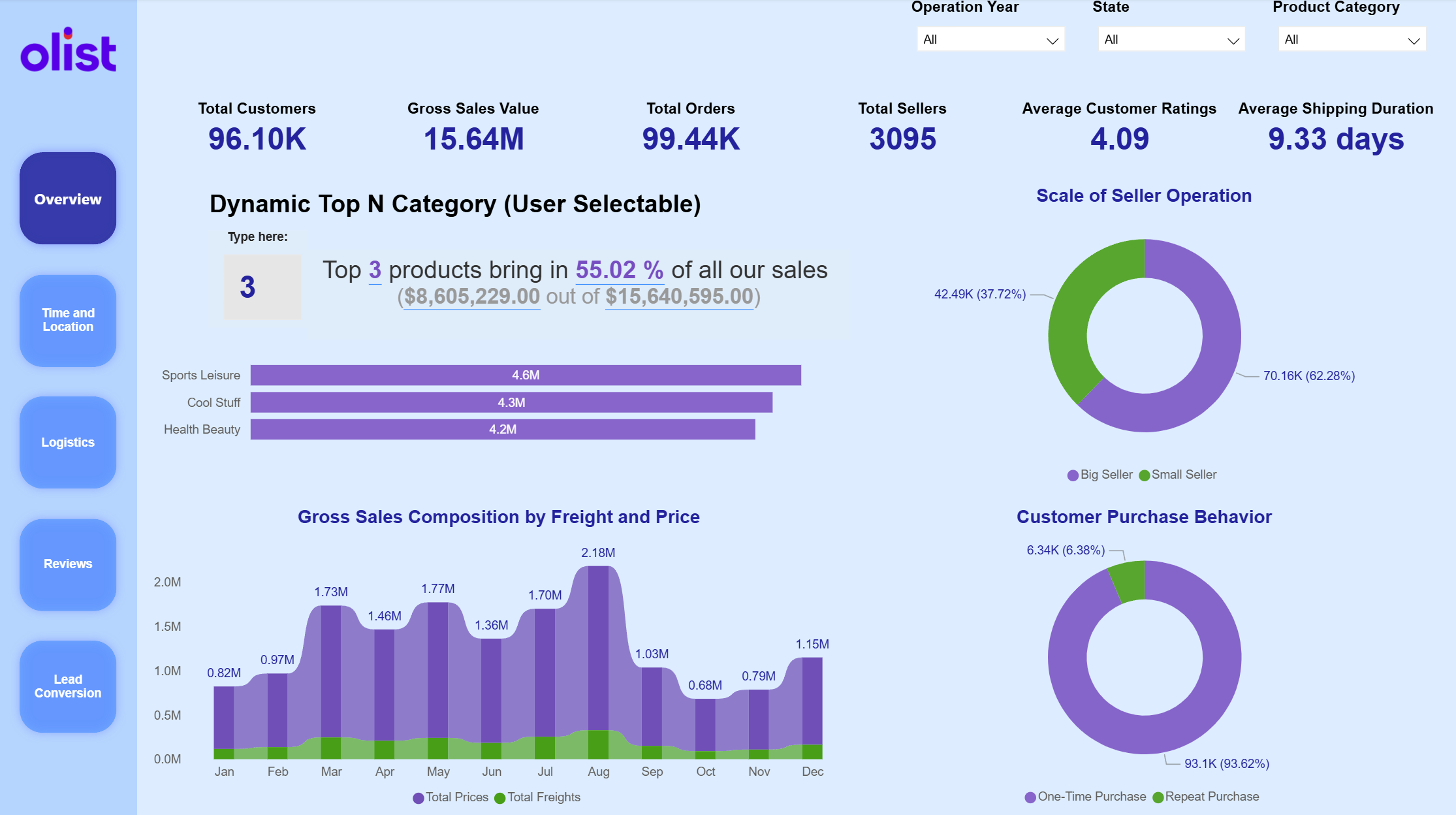Image resolution: width=1456 pixels, height=815 pixels.
Task: Click the Total Prices legend marker
Action: click(419, 798)
